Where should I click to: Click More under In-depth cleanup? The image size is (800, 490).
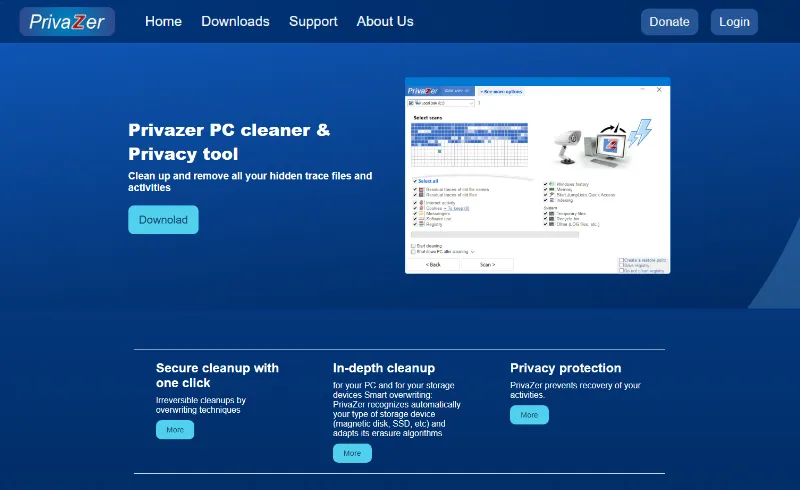point(352,453)
